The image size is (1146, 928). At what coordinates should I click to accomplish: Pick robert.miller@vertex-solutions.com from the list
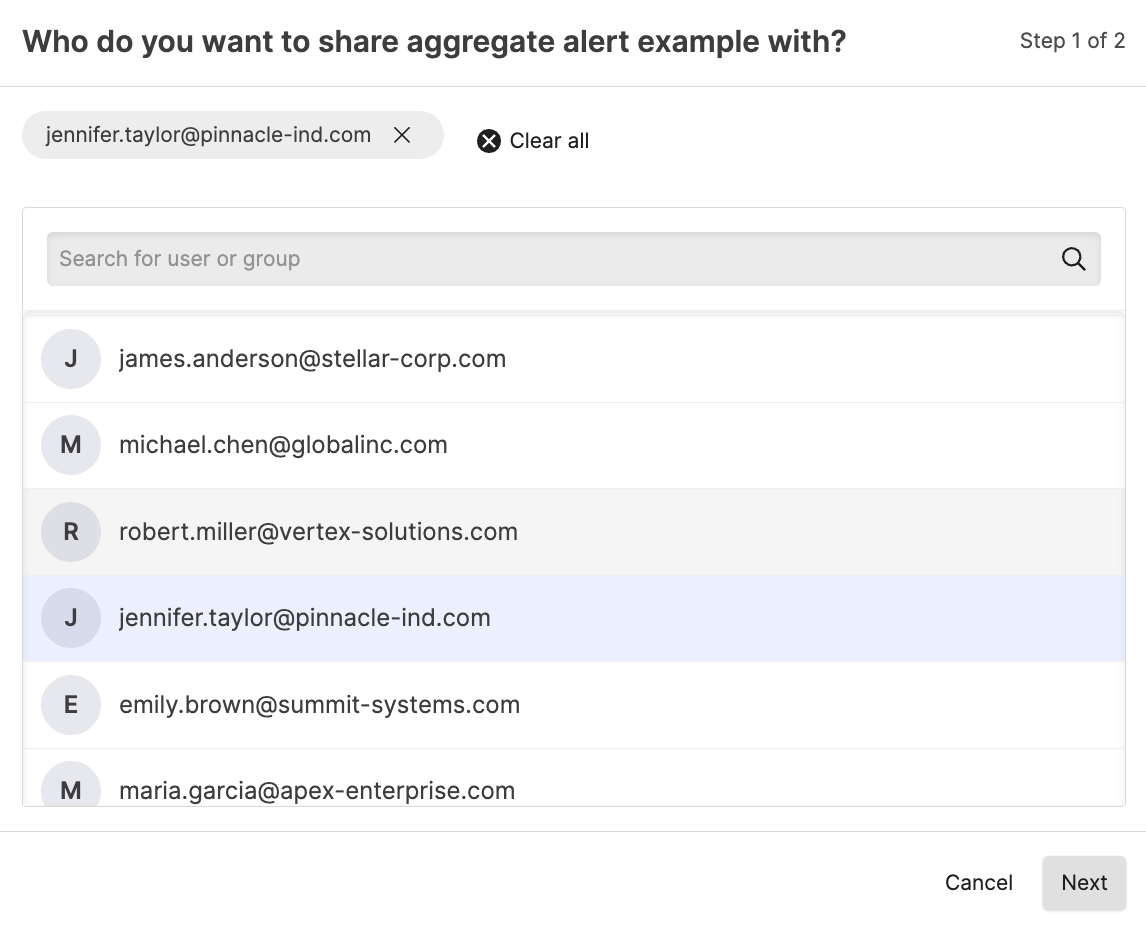(318, 532)
